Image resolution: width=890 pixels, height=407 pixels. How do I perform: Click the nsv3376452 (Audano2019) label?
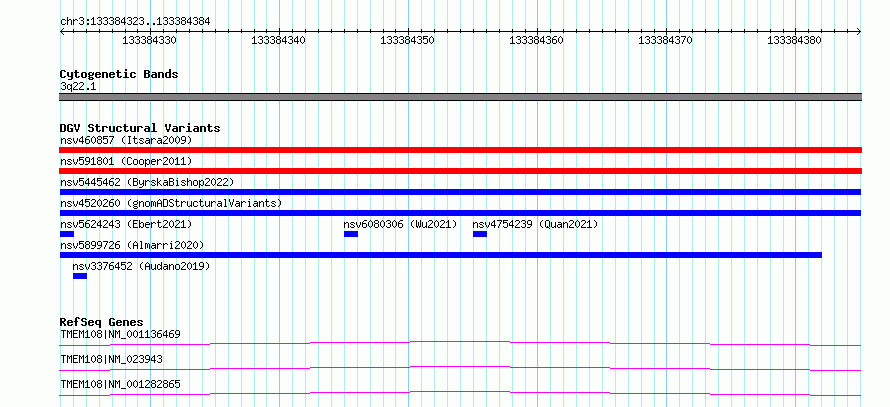point(141,266)
